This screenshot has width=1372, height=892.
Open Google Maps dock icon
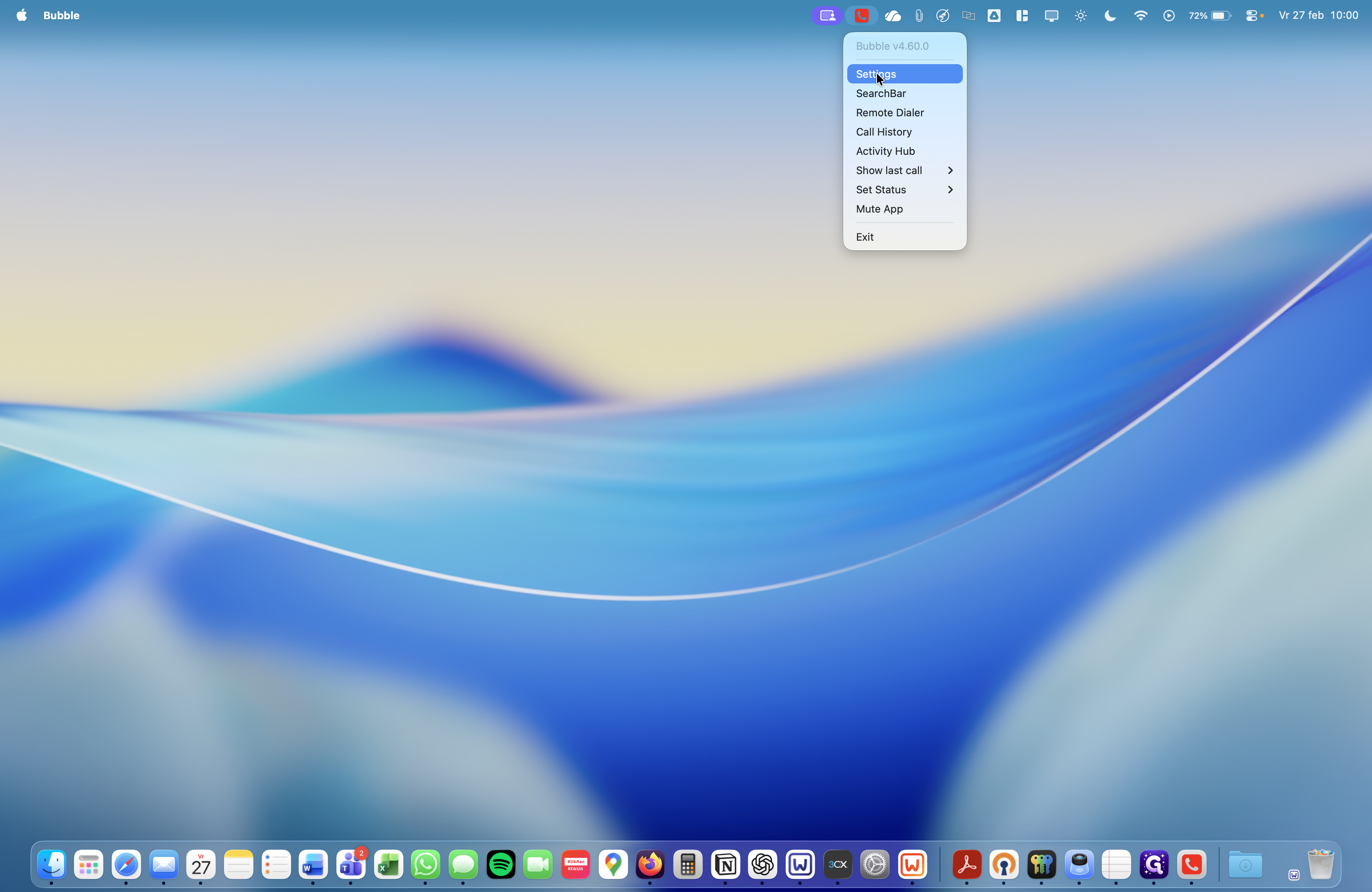point(613,864)
